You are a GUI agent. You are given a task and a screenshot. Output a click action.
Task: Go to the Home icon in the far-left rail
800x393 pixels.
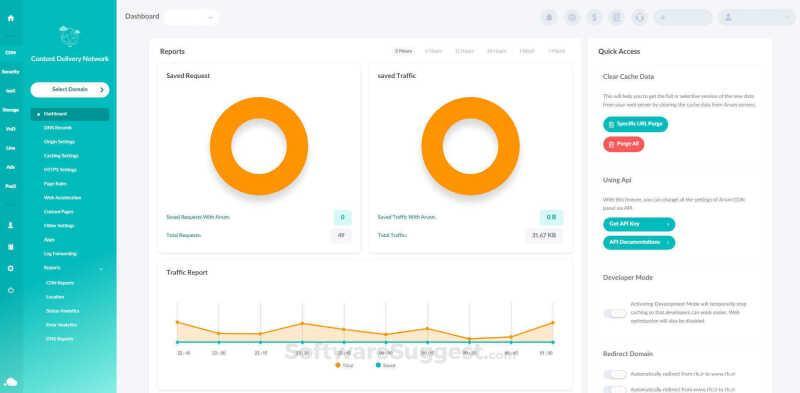pos(11,18)
